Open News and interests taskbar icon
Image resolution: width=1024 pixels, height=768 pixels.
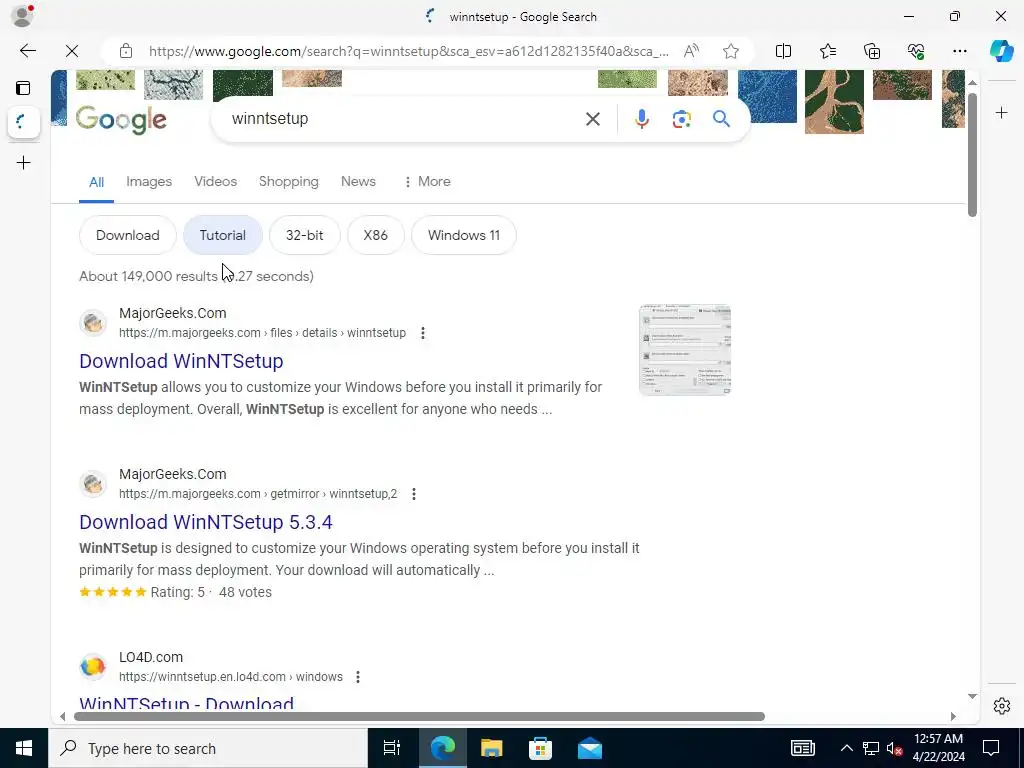point(803,748)
